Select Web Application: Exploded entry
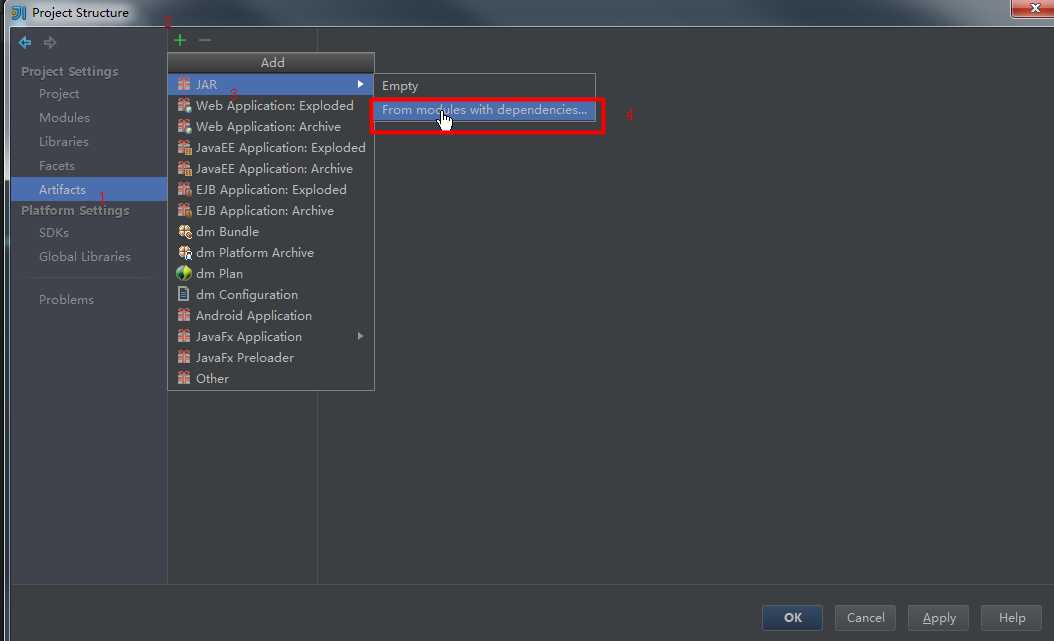Screen dimensions: 1054x641 pos(270,105)
